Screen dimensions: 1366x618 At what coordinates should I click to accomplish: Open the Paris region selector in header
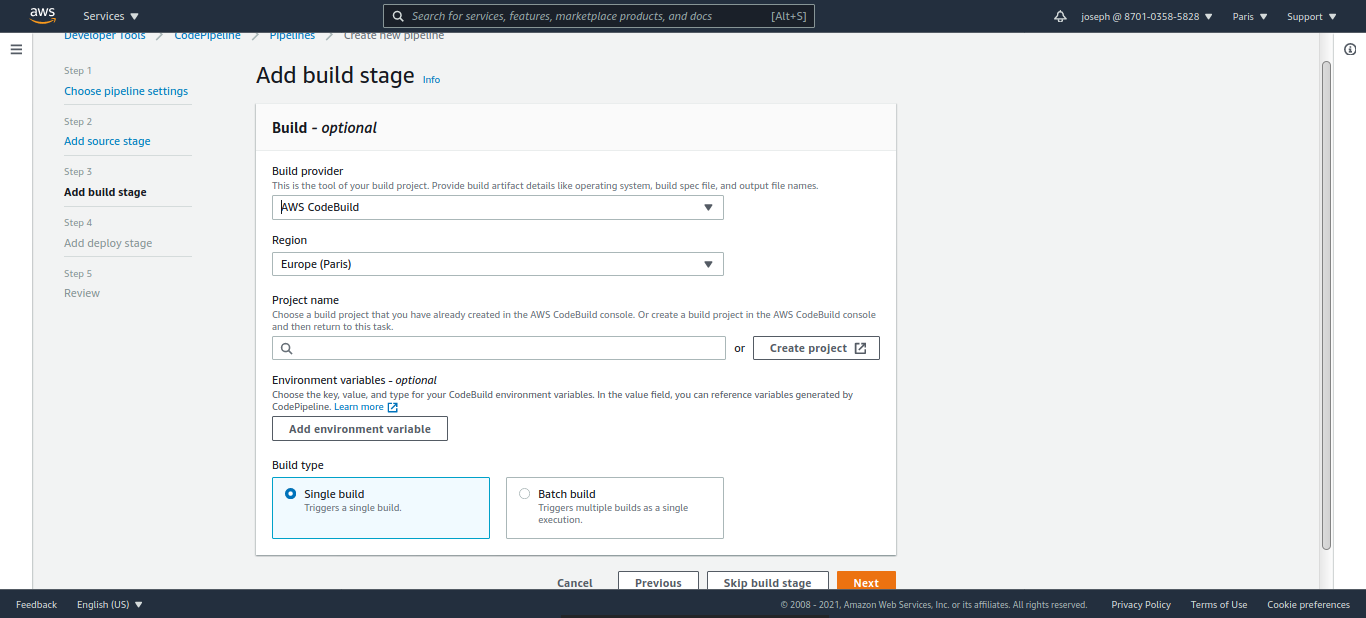(x=1249, y=16)
